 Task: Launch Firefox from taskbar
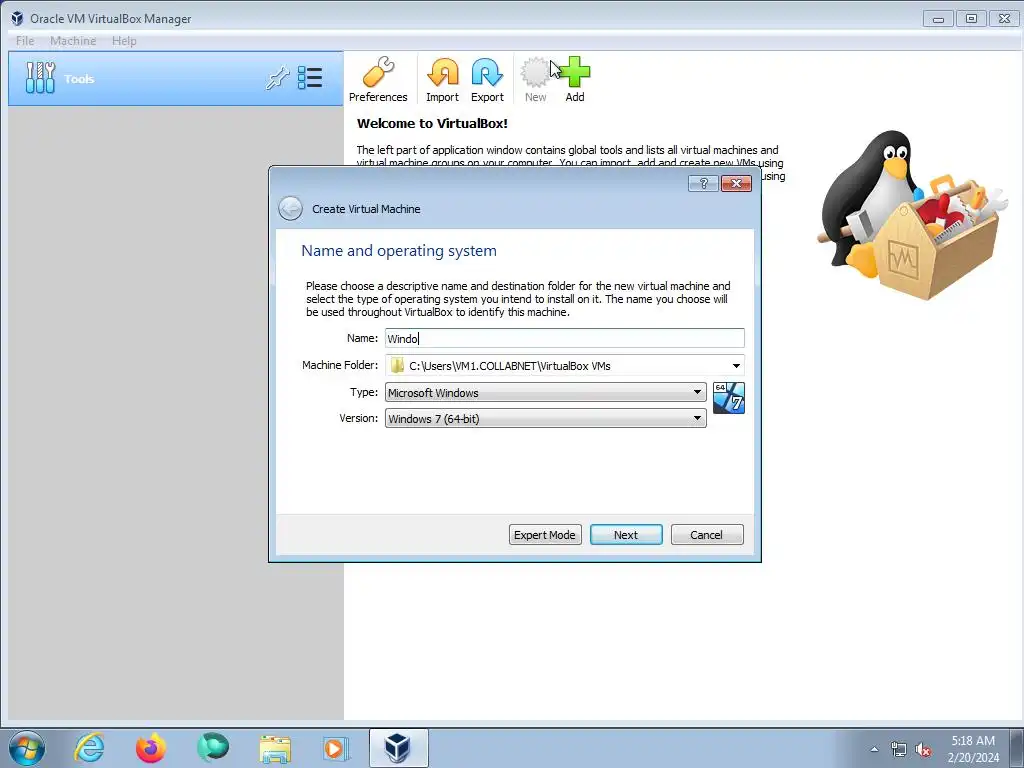(151, 748)
